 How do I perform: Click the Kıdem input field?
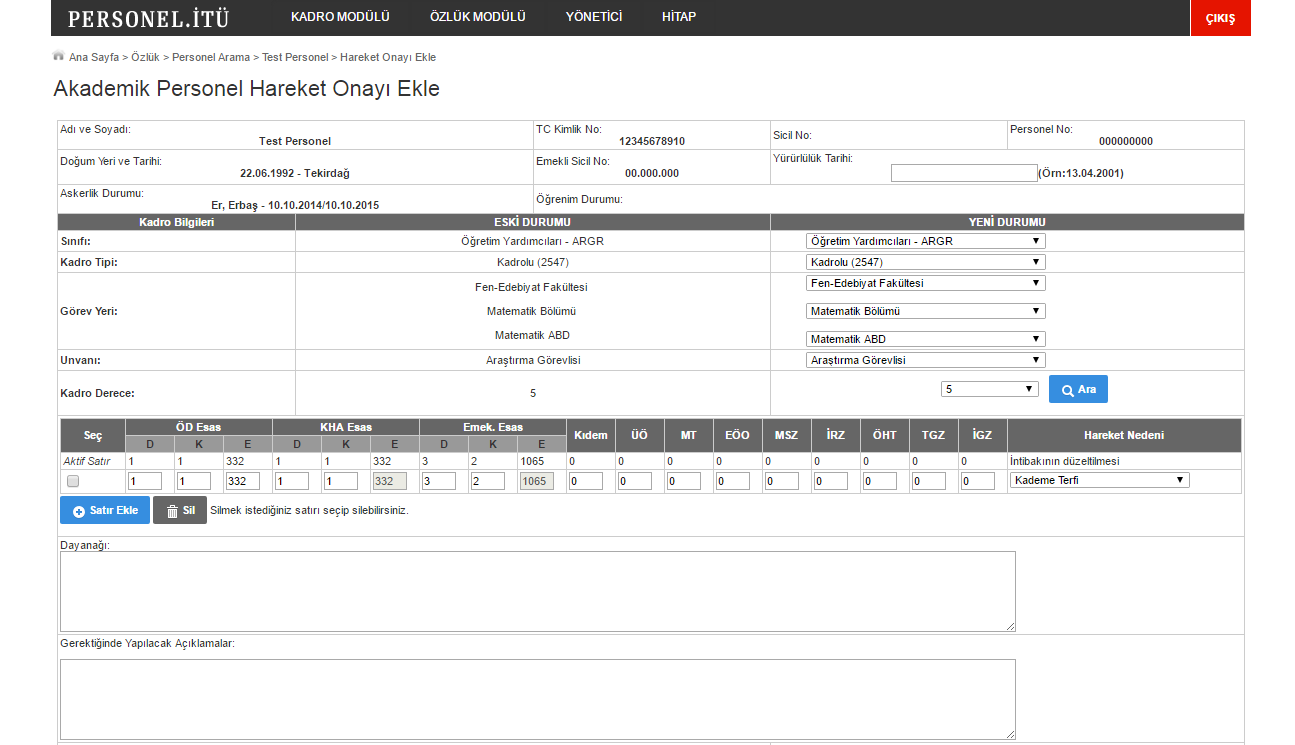[x=586, y=481]
